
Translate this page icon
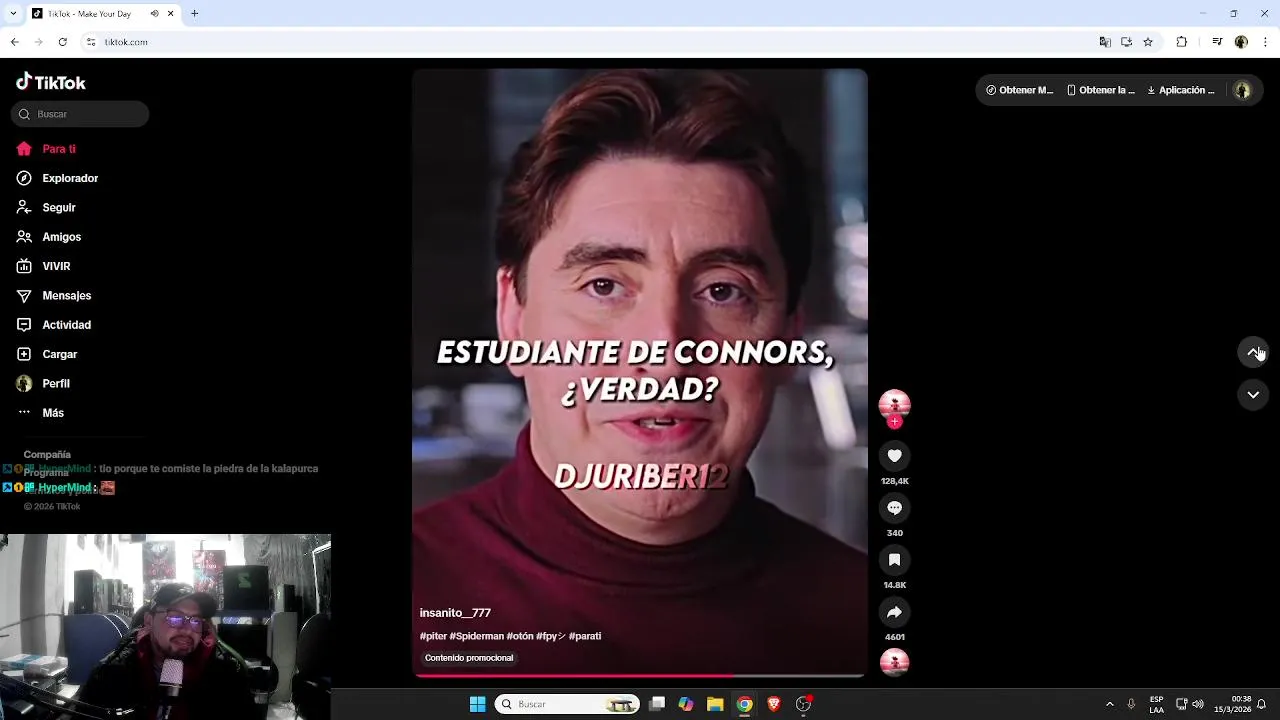[1105, 42]
